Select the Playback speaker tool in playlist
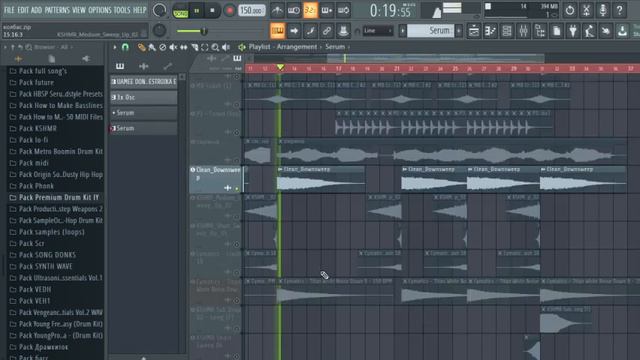The image size is (640, 360). [226, 47]
